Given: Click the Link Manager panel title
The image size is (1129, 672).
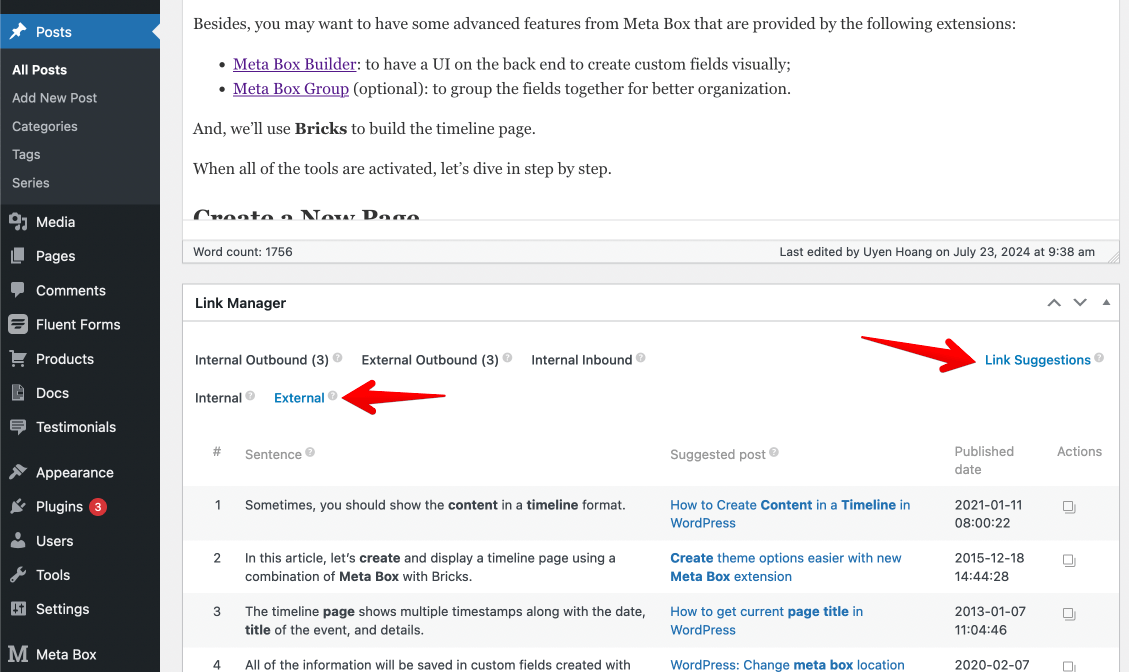Looking at the screenshot, I should (240, 303).
